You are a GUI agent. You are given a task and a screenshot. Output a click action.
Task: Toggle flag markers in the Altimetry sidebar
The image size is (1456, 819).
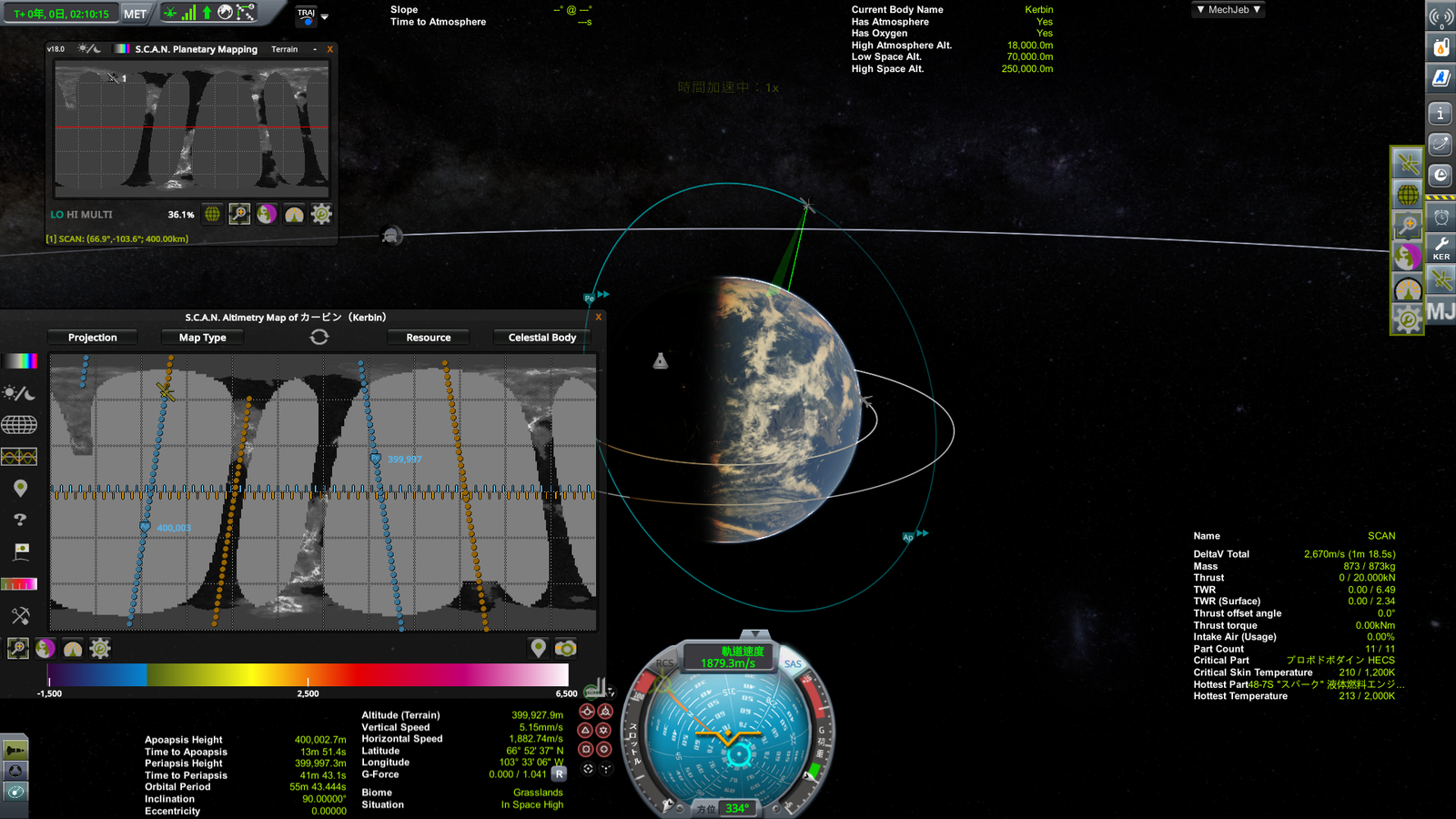pos(21,551)
